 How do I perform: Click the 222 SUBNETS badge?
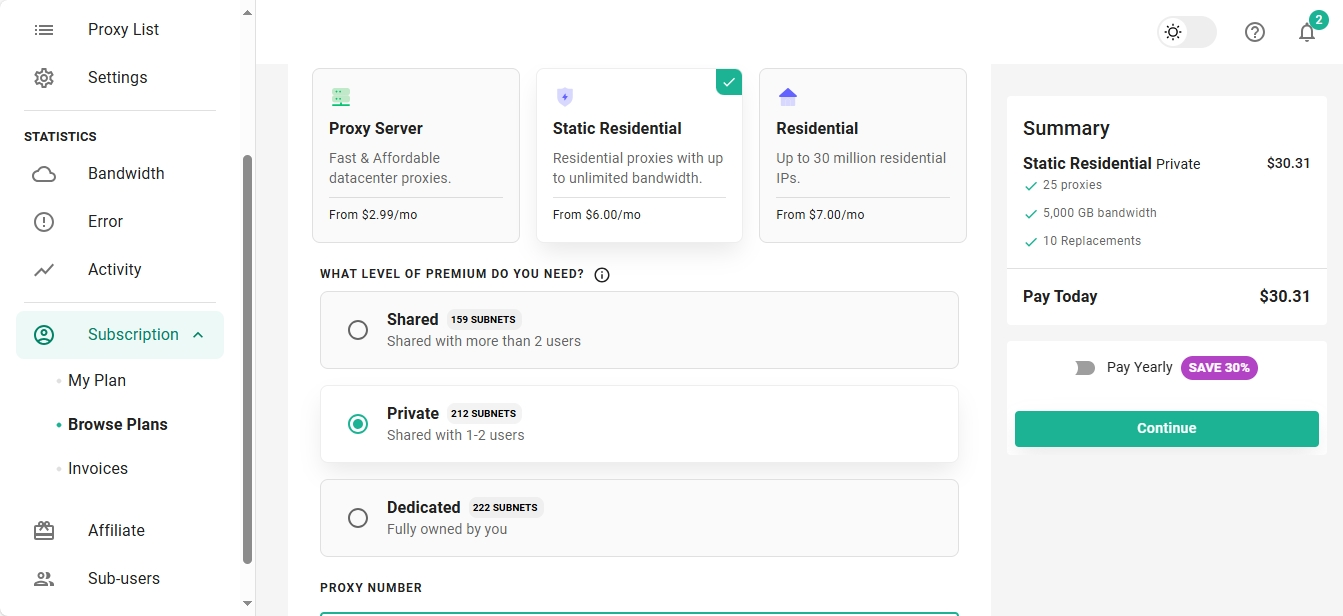click(505, 508)
